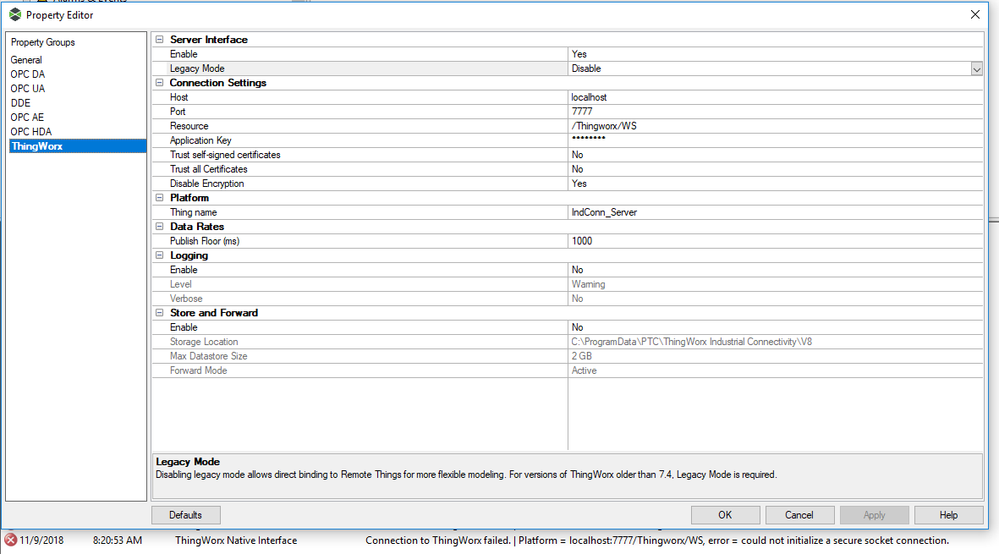The height and width of the screenshot is (554, 999).
Task: Open the Legacy Mode dropdown arrow
Action: click(x=976, y=69)
